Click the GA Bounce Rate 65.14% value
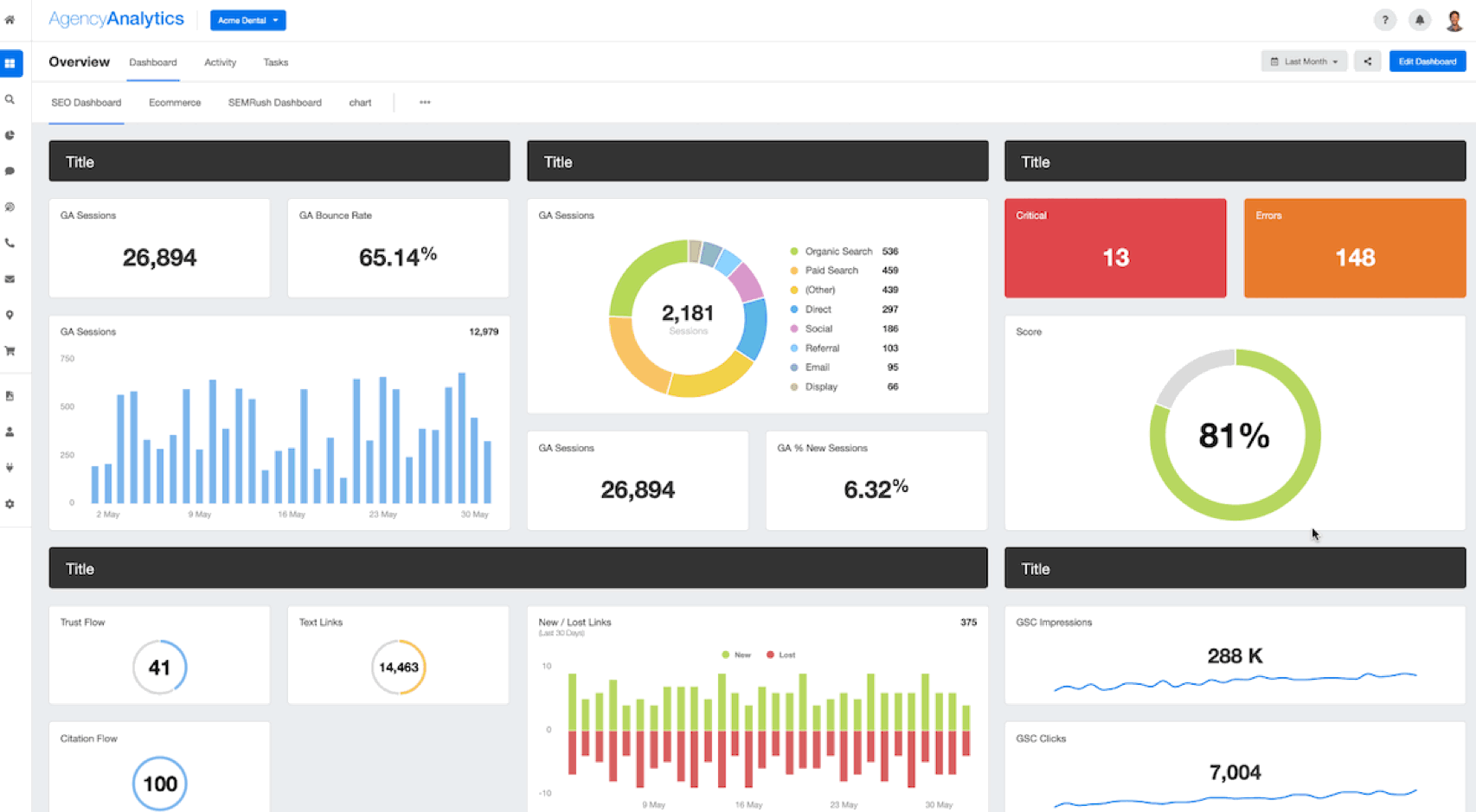This screenshot has height=812, width=1476. pos(398,257)
